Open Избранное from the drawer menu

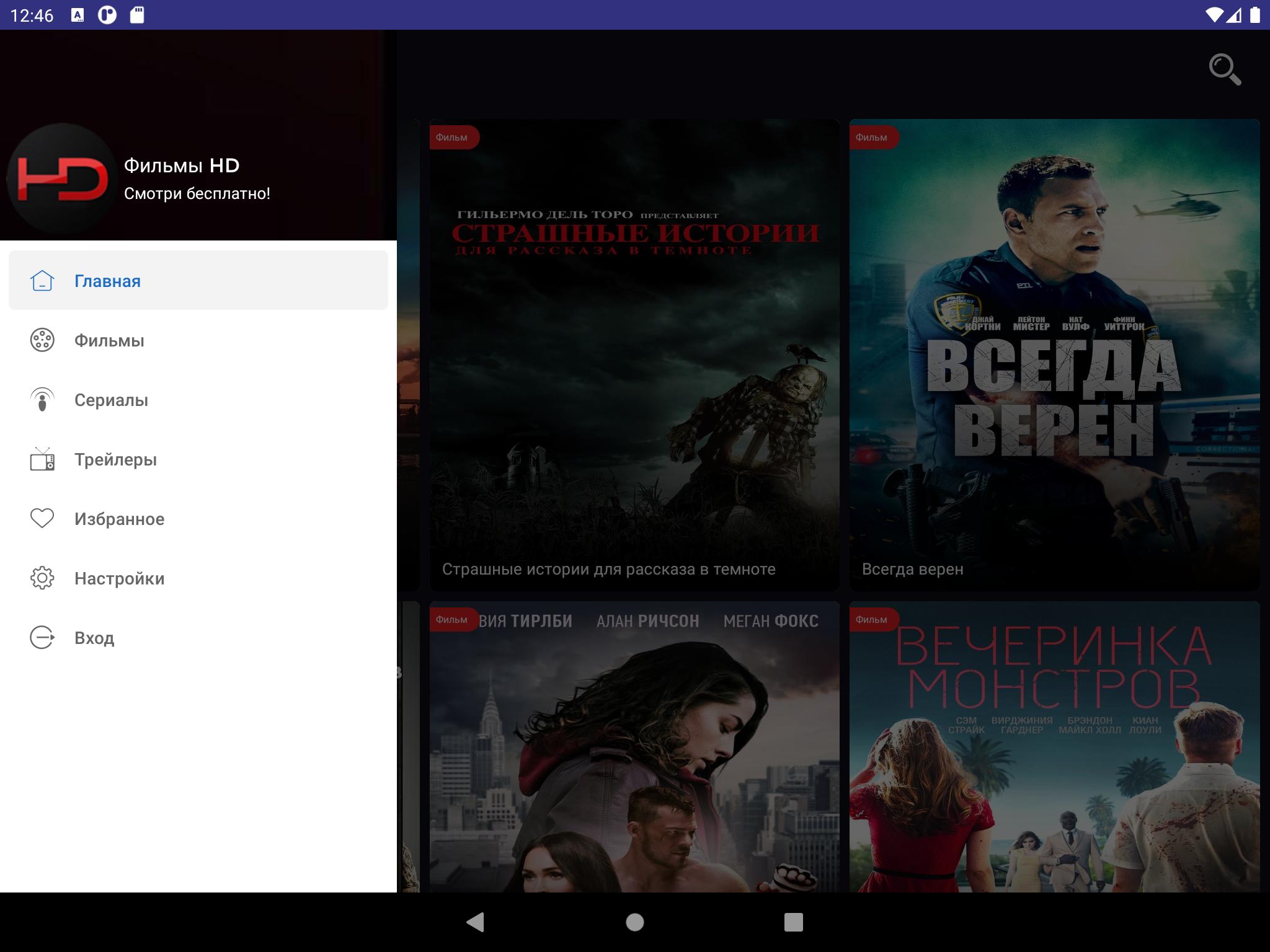198,519
